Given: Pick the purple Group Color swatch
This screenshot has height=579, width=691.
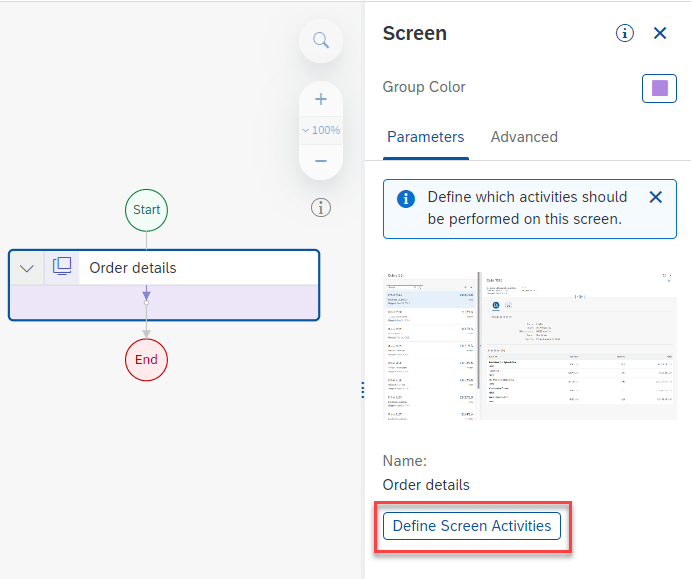Looking at the screenshot, I should (x=659, y=88).
